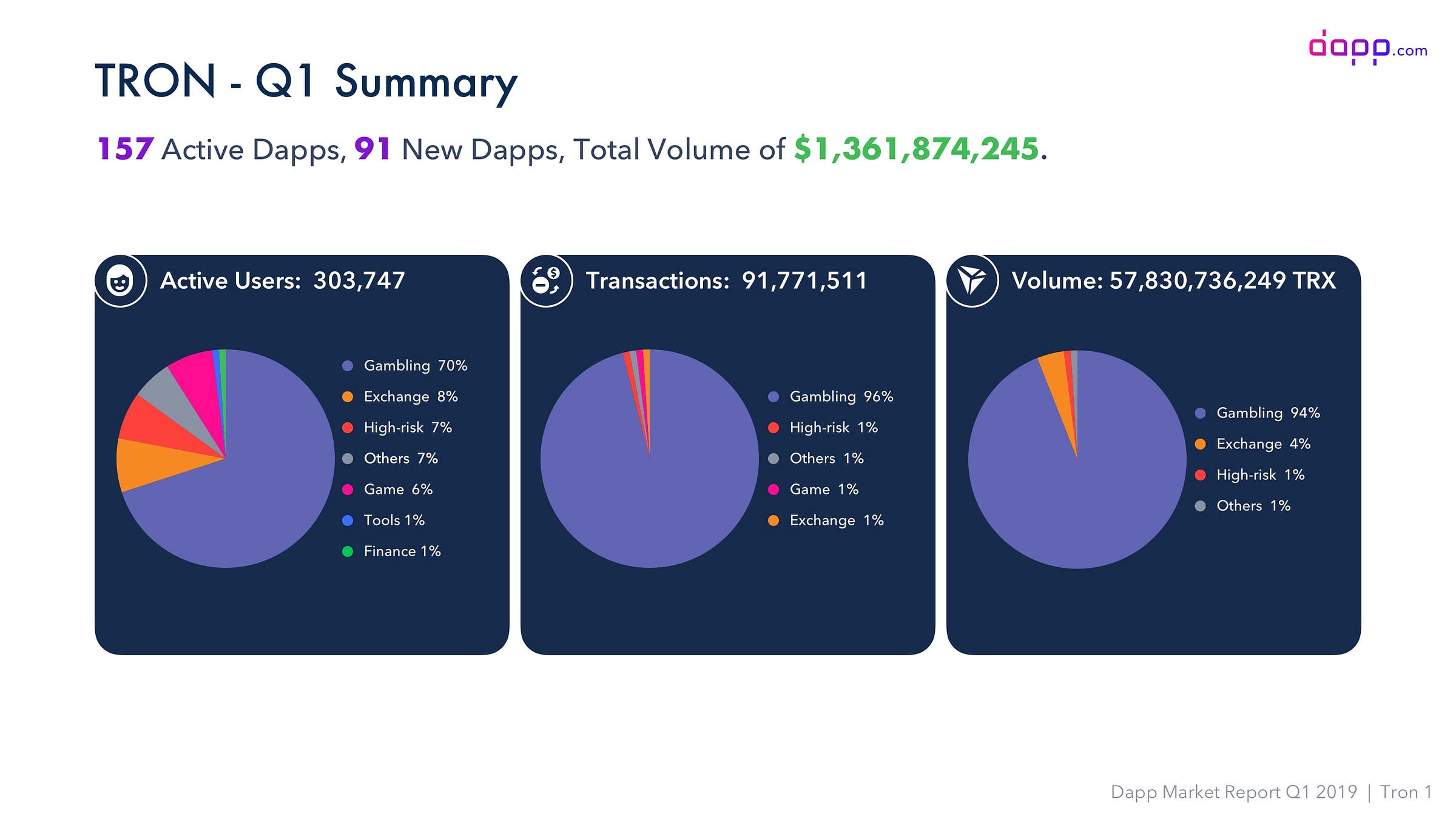Select the Exchange 8% legend dot
This screenshot has height=819, width=1456.
[x=348, y=397]
